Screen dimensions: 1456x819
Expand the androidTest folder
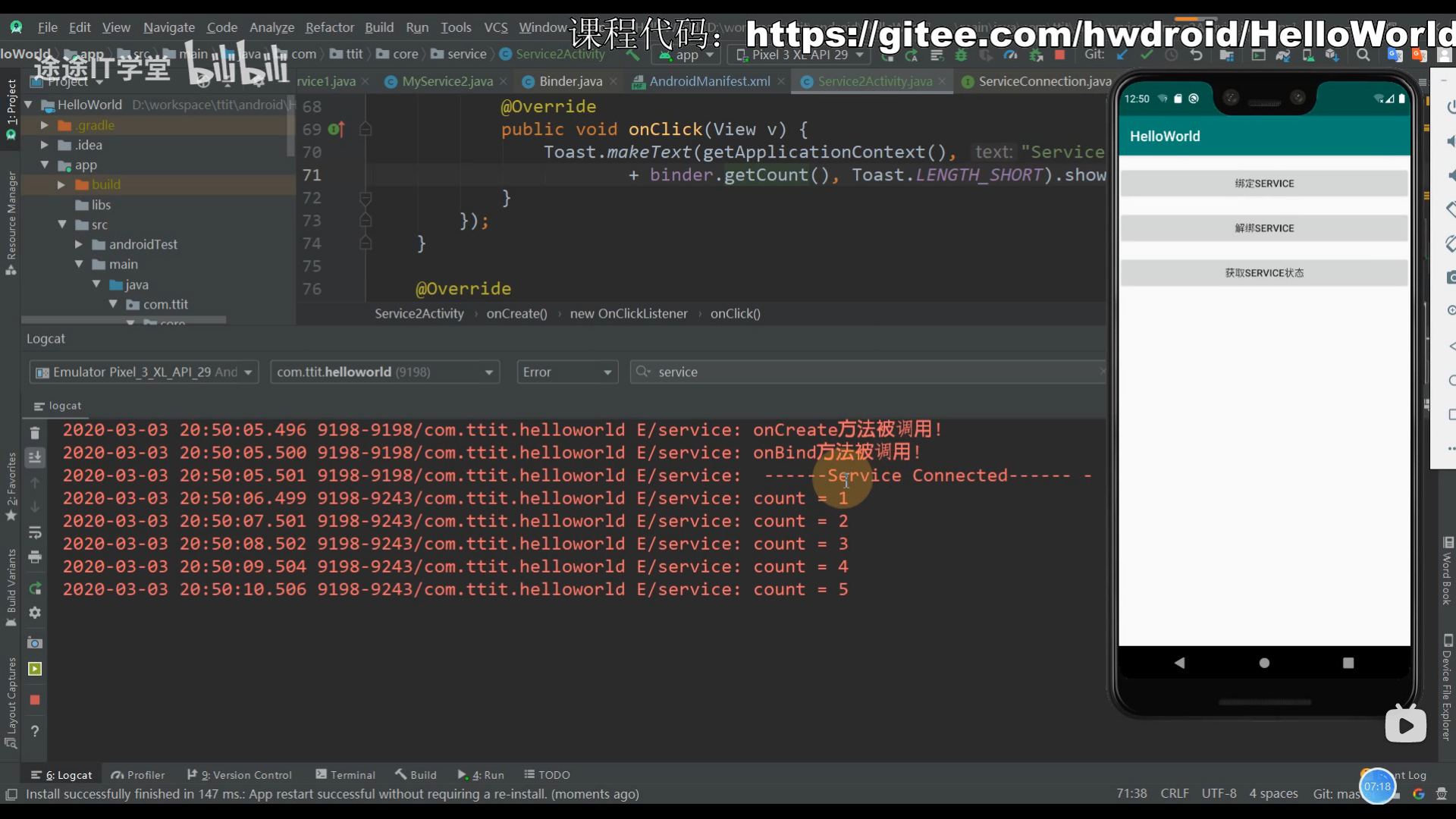pos(79,244)
